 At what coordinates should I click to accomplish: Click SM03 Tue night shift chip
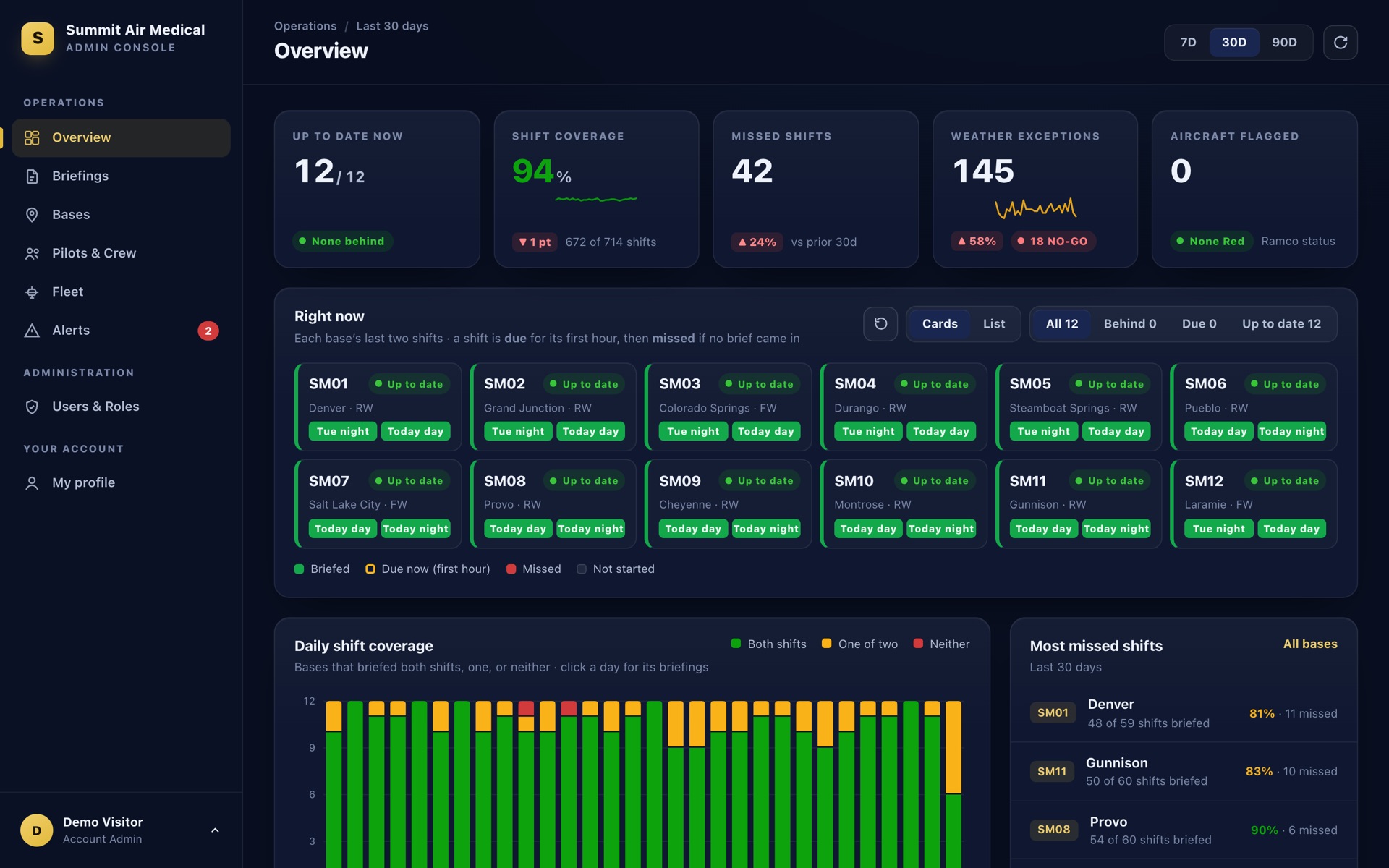693,432
